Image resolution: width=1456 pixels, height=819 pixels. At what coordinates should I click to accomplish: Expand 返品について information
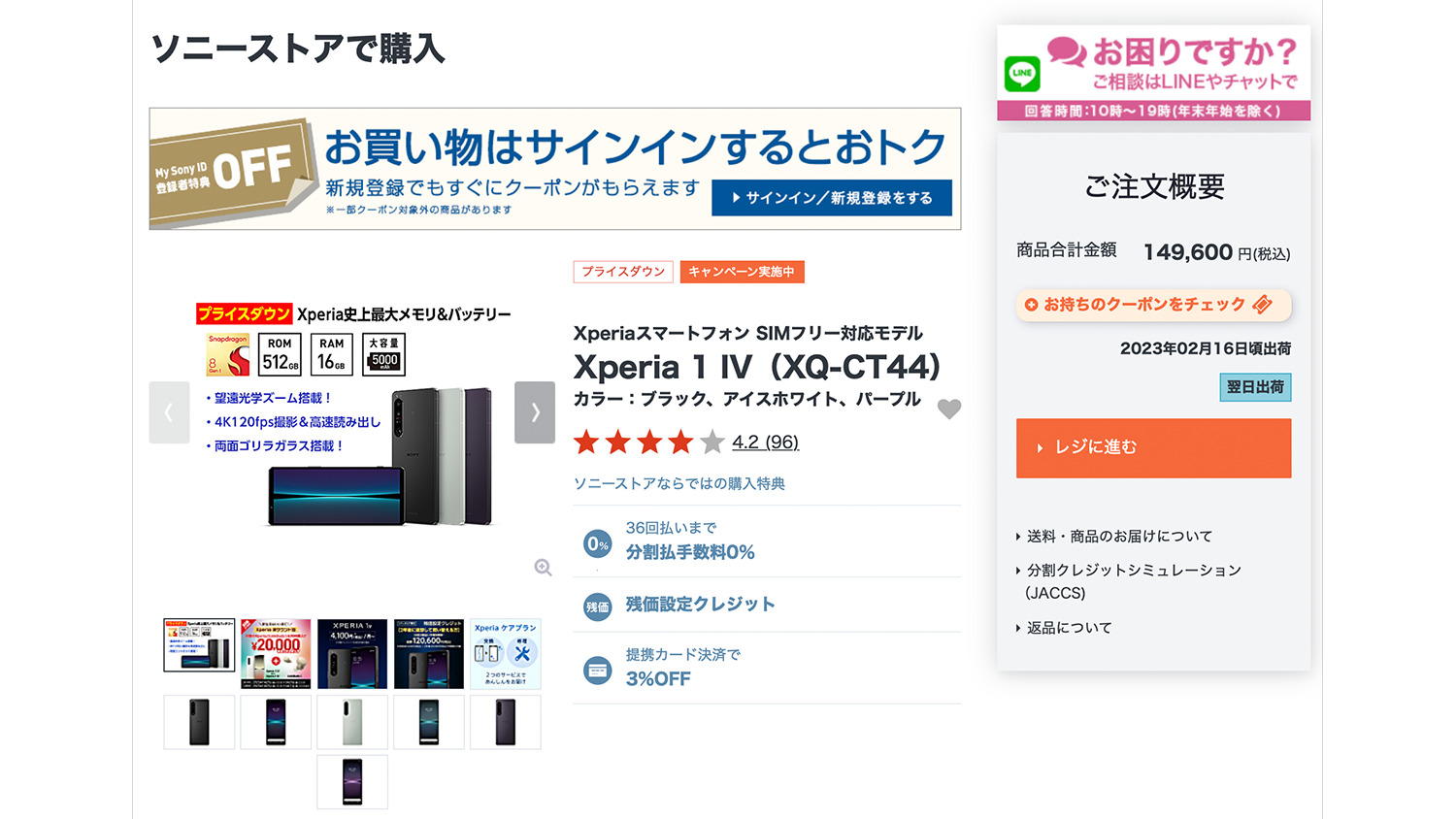pos(1069,628)
